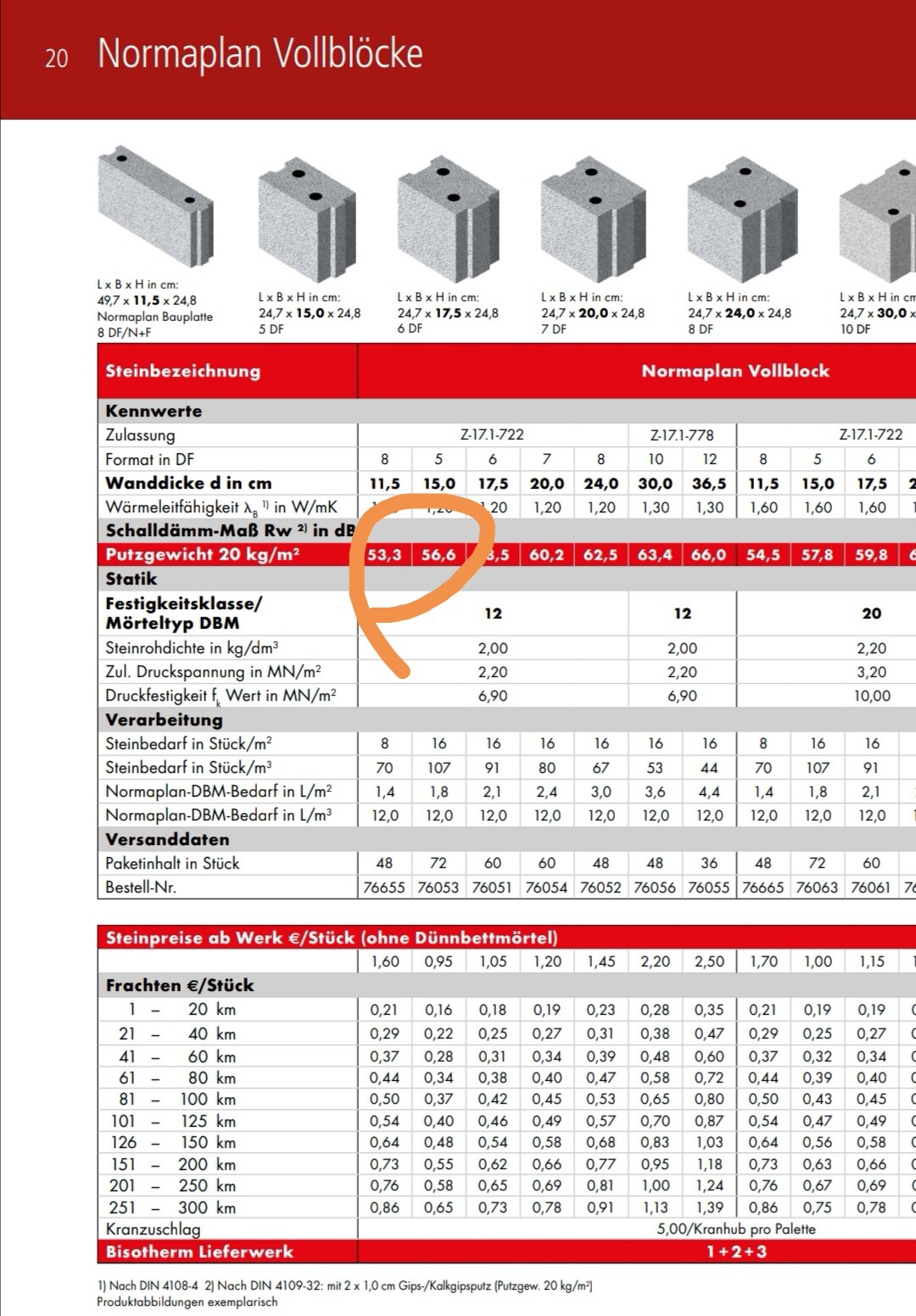Click the 5,00/Kranhub pro Palette cell
The image size is (916, 1316).
point(735,1229)
